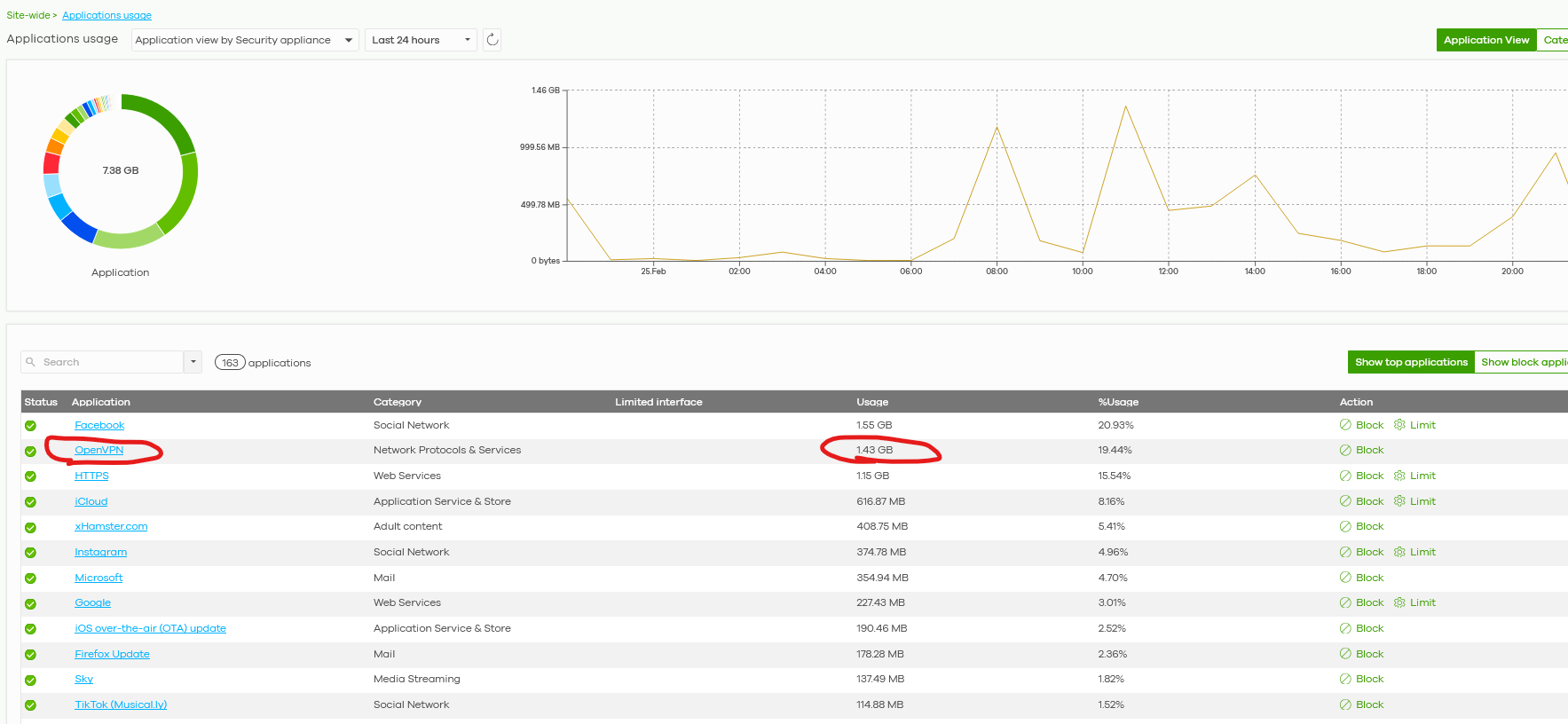Viewport: 1568px width, 724px height.
Task: Open the Last 24 hours time range dropdown
Action: click(422, 40)
